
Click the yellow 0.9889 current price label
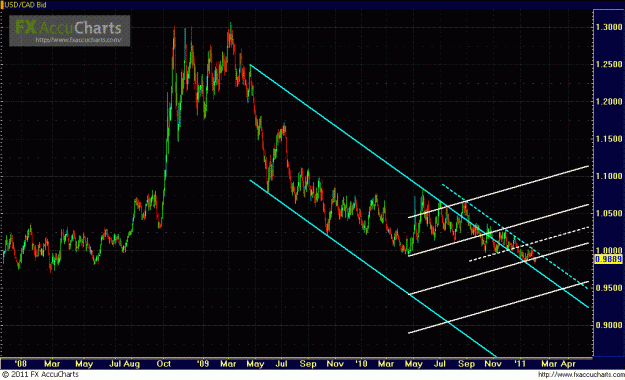[x=608, y=260]
